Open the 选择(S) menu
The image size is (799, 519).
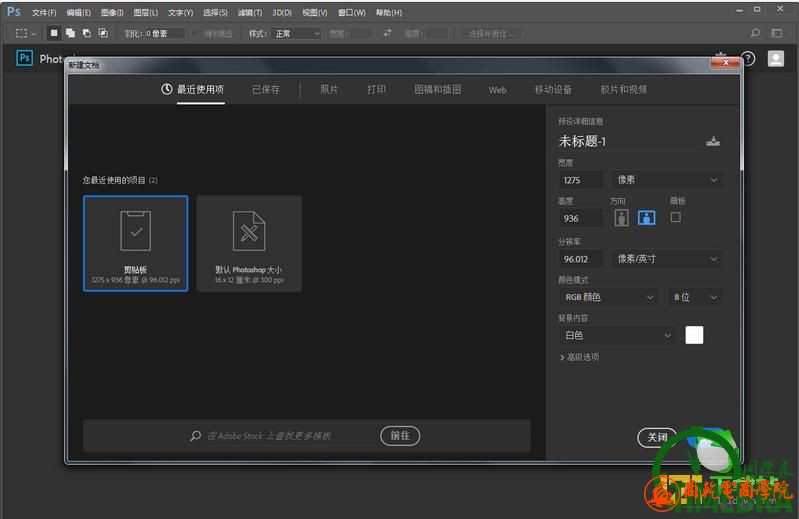coord(215,12)
